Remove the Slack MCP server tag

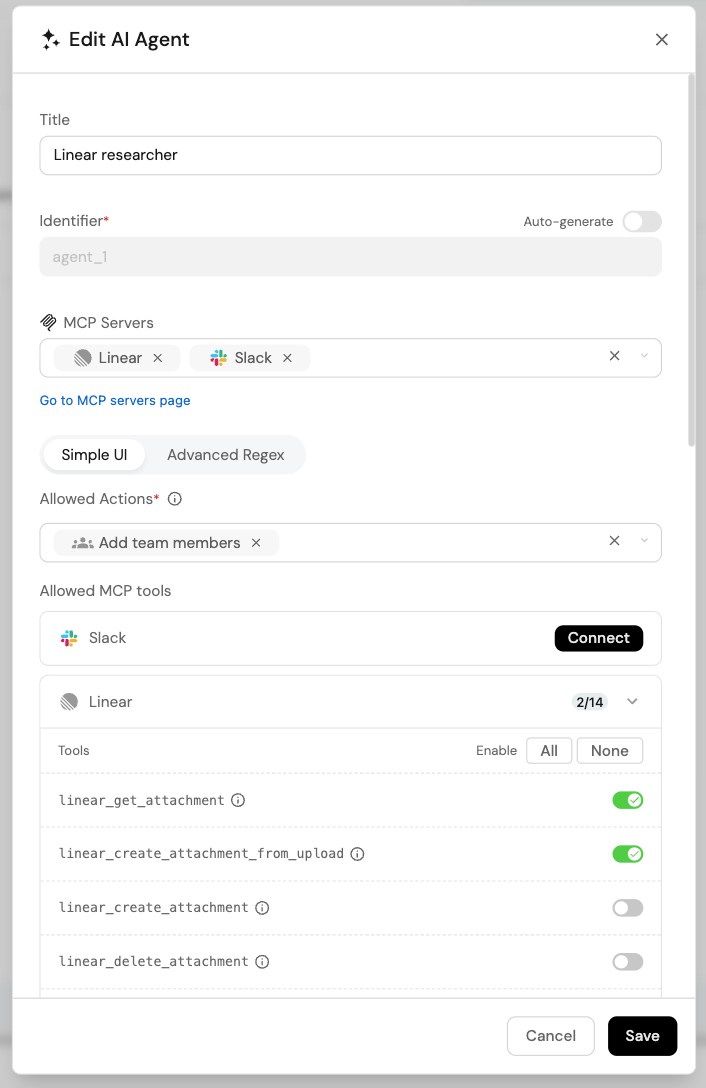click(x=287, y=358)
